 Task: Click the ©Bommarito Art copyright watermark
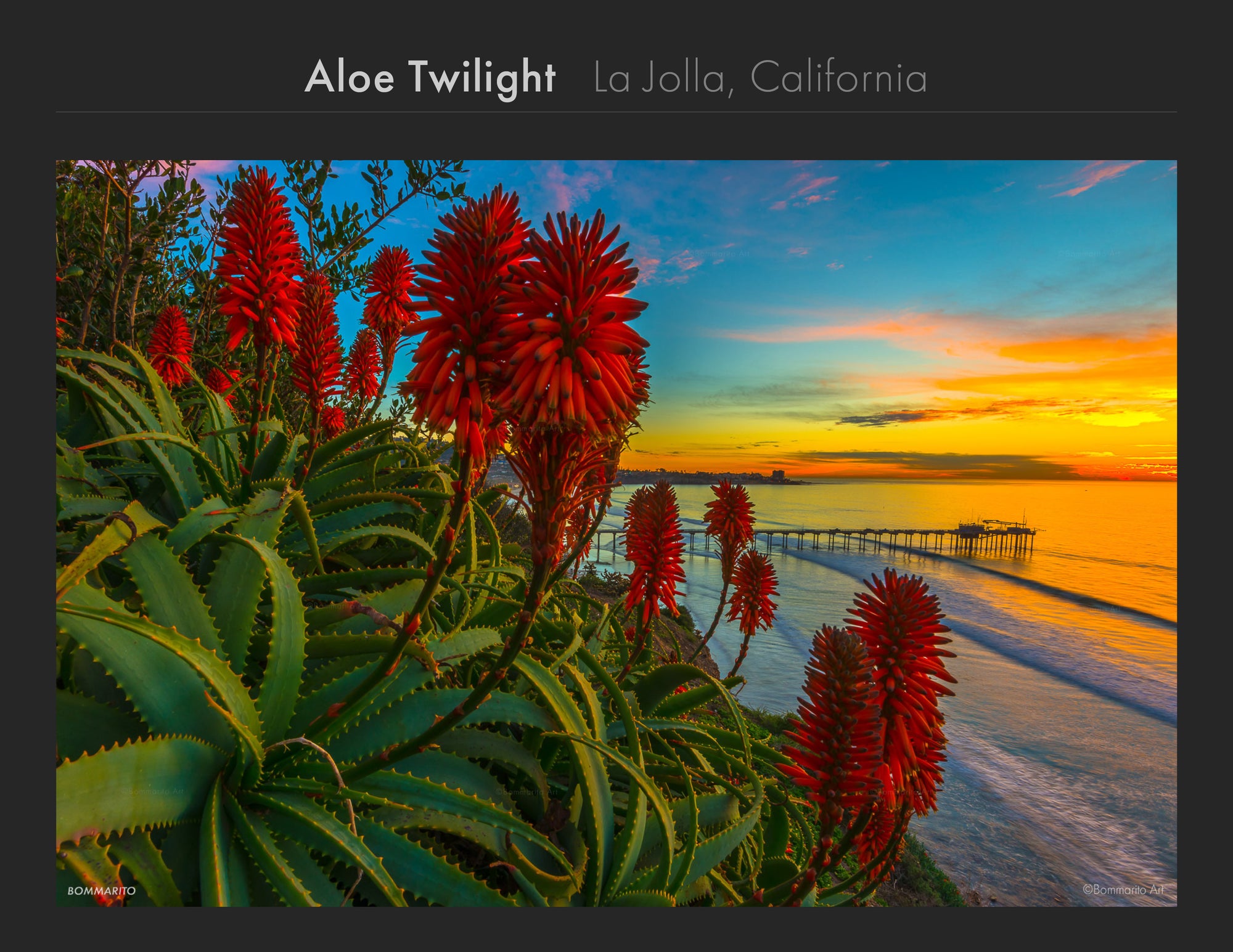click(1123, 889)
